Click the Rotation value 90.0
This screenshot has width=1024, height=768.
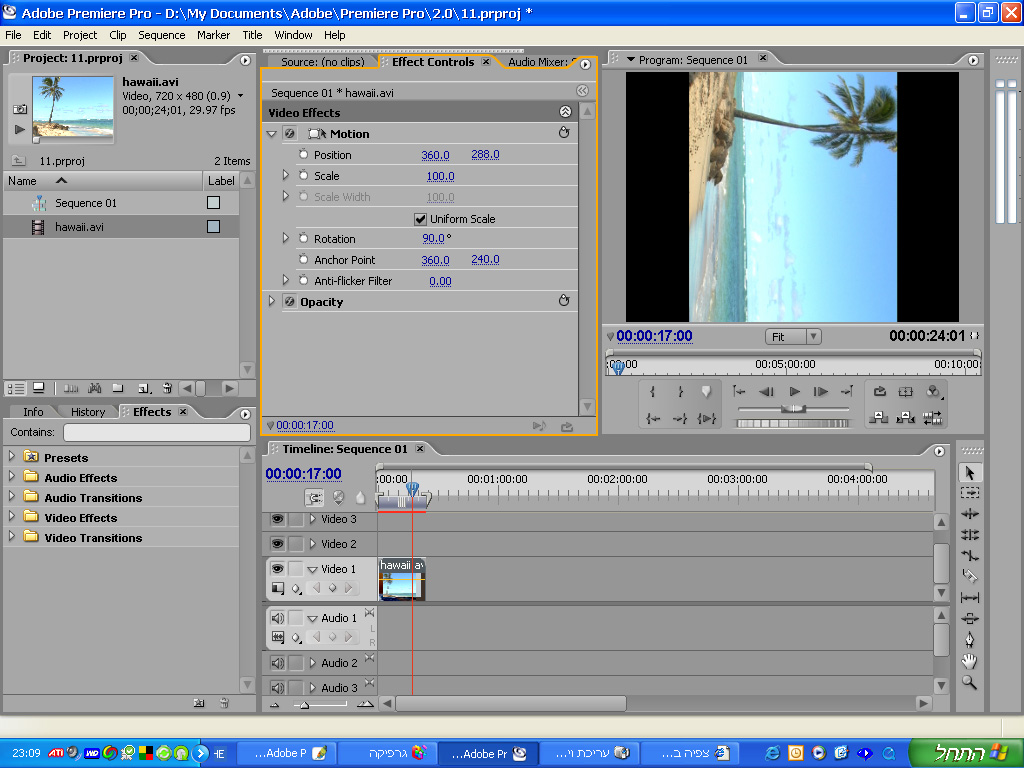tap(433, 239)
